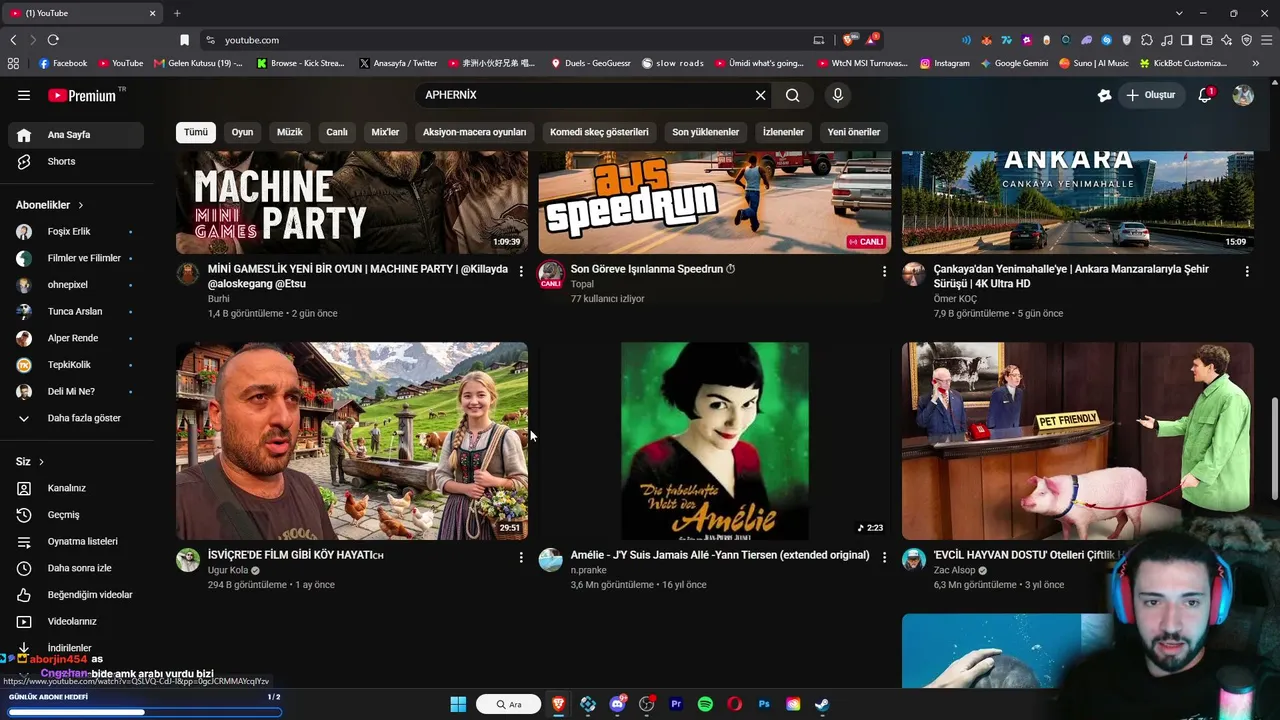Bookmark this page in the address bar
Image resolution: width=1280 pixels, height=720 pixels.
pyautogui.click(x=184, y=40)
